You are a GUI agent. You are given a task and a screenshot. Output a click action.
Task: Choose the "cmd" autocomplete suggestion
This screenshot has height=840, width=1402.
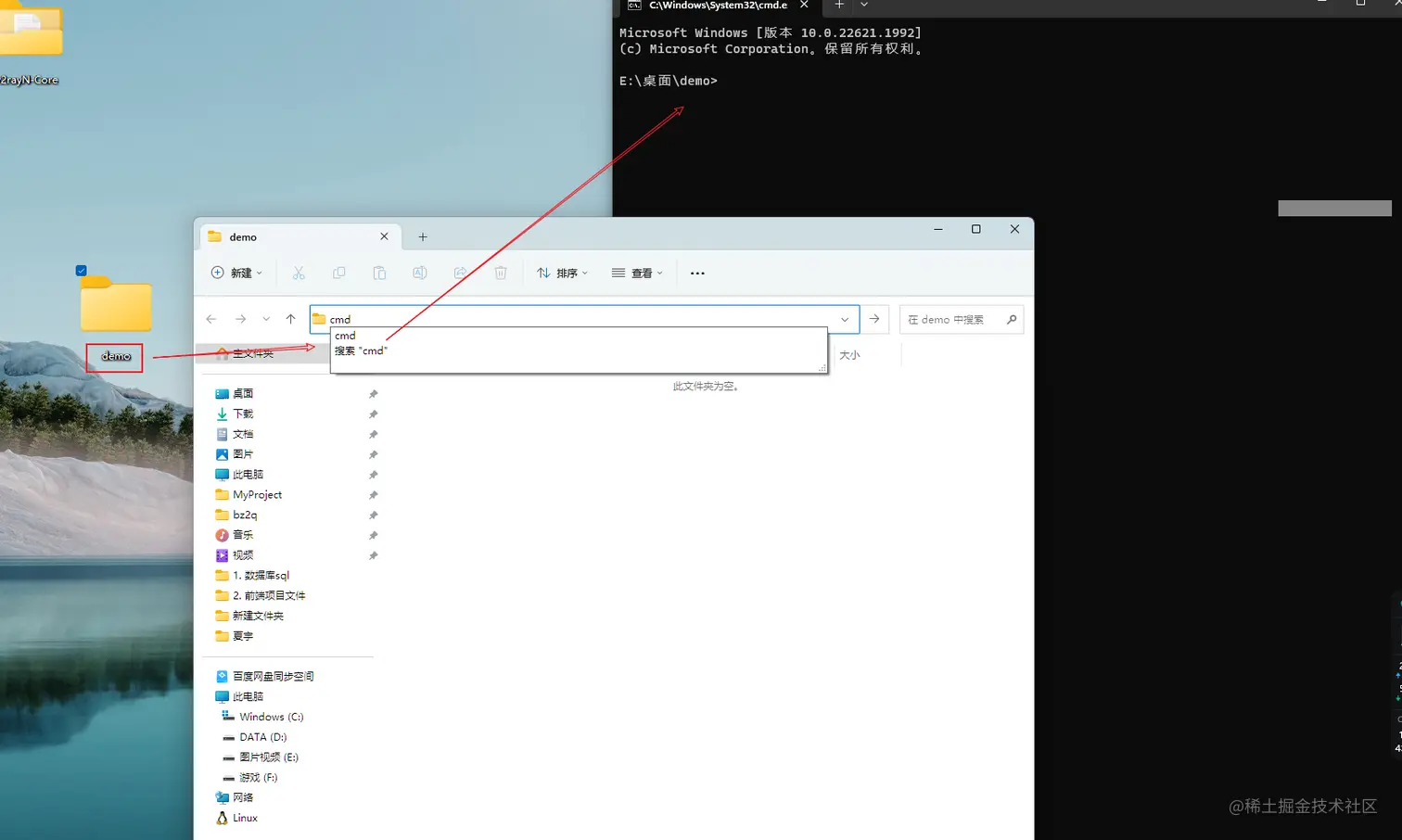[x=578, y=336]
